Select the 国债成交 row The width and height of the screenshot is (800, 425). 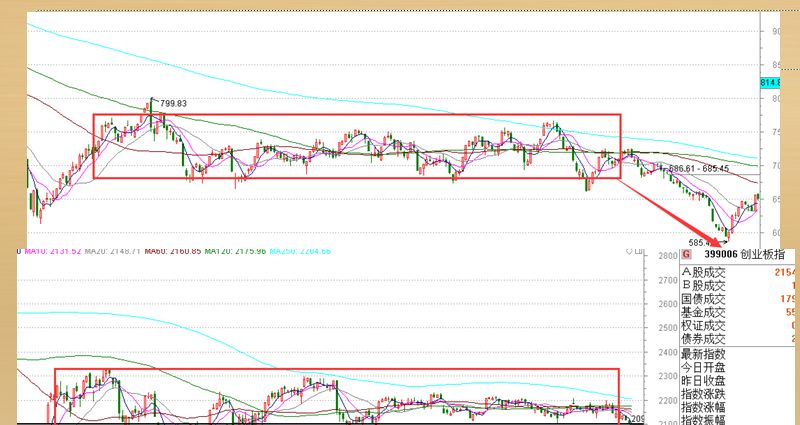pos(738,299)
